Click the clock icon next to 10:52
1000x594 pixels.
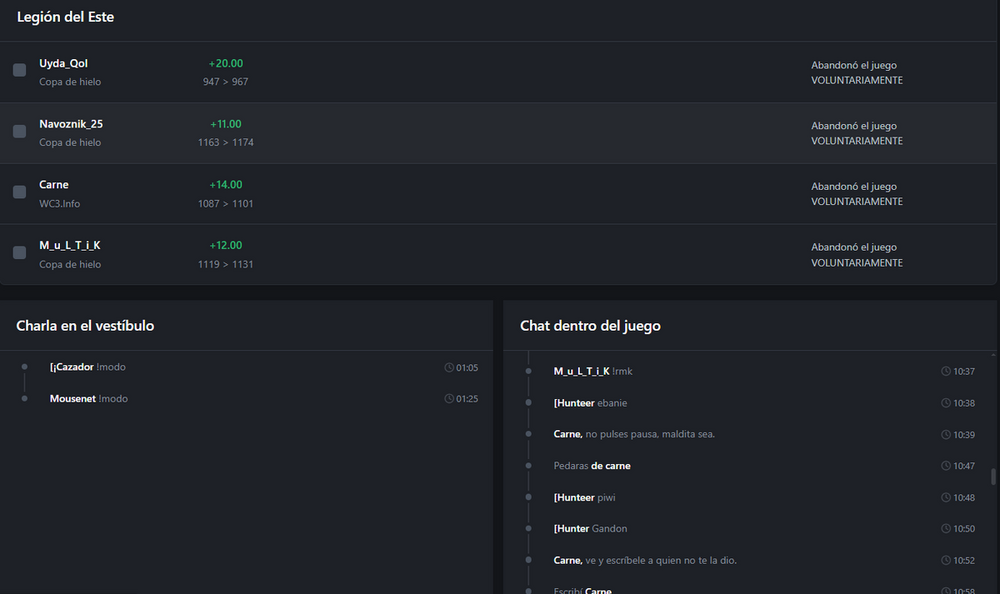click(946, 560)
